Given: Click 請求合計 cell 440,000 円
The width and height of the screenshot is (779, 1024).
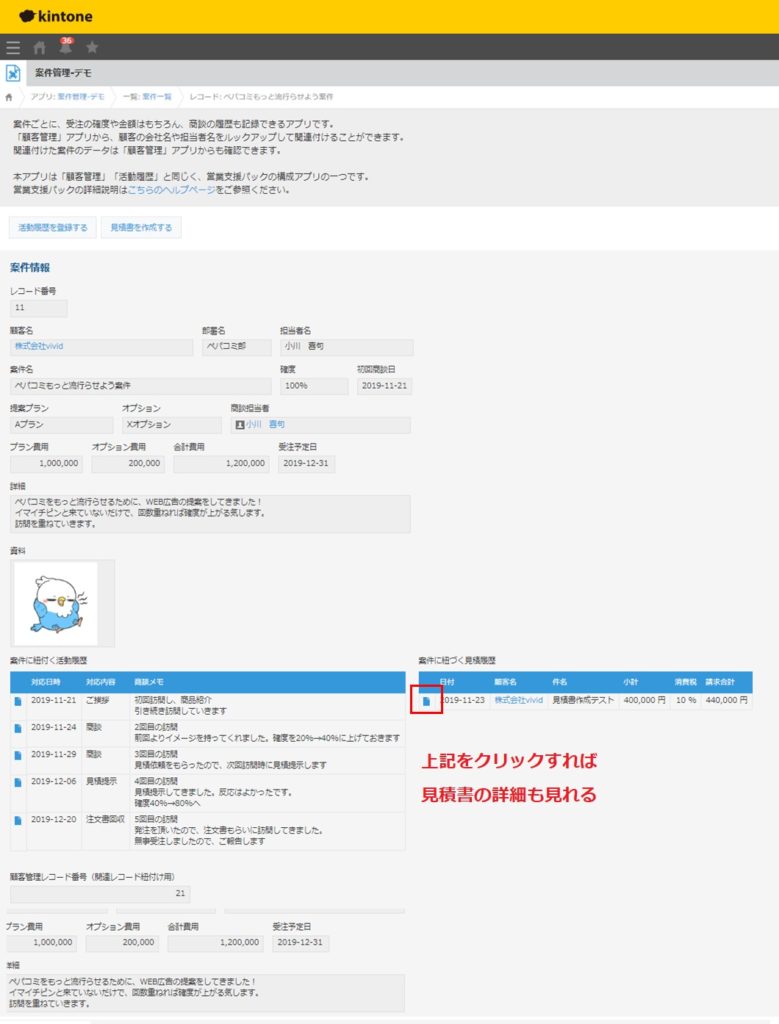Looking at the screenshot, I should 726,700.
